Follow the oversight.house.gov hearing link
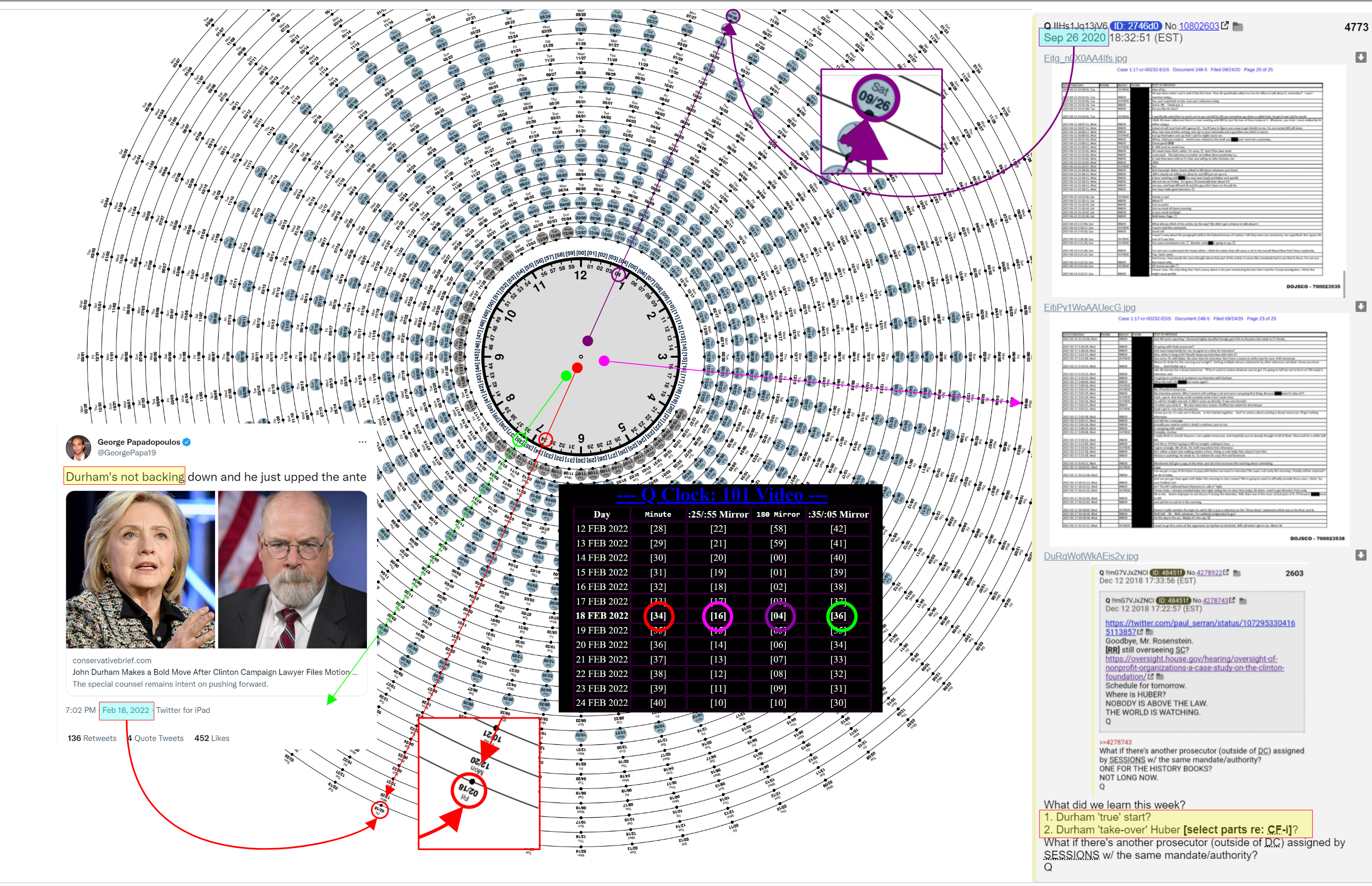The image size is (1372, 886). pyautogui.click(x=1194, y=667)
